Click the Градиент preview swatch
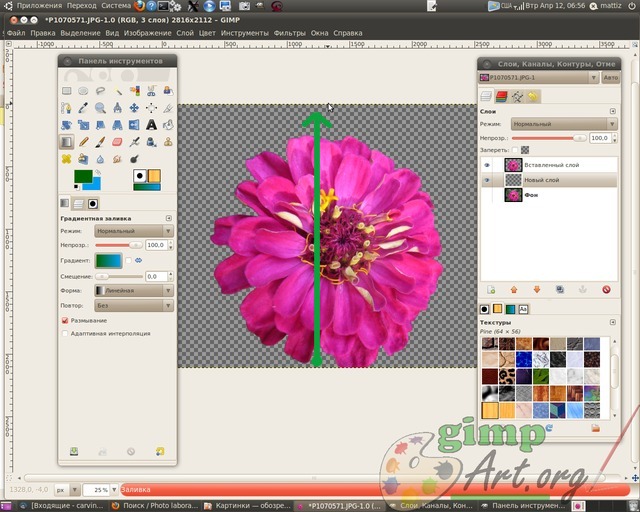640x512 pixels. tap(109, 260)
